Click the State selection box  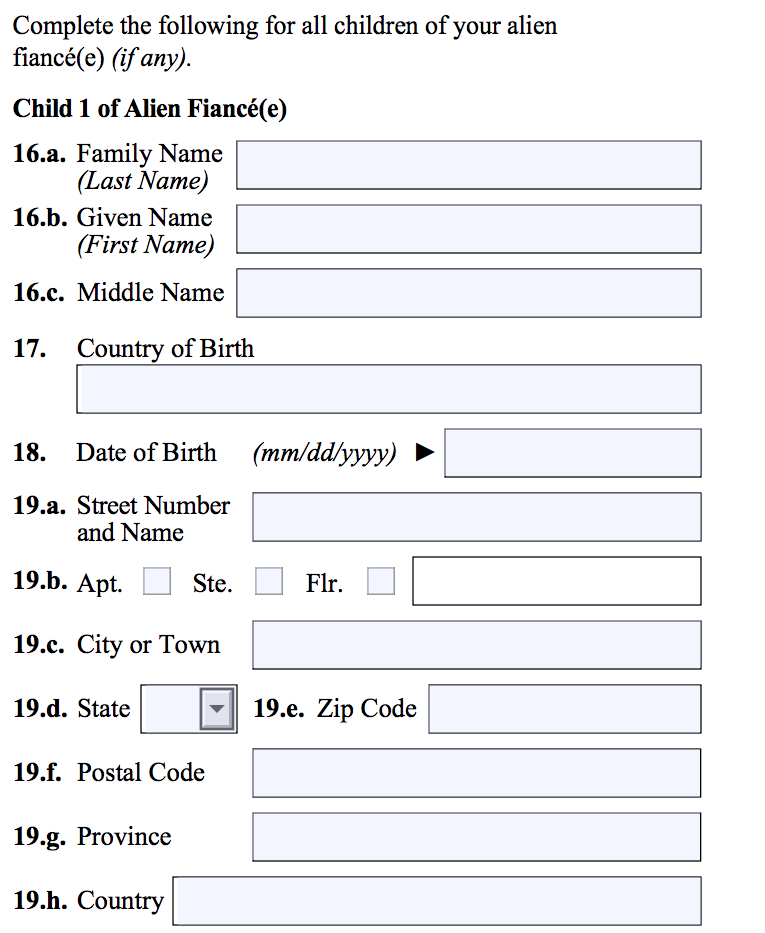click(x=171, y=709)
